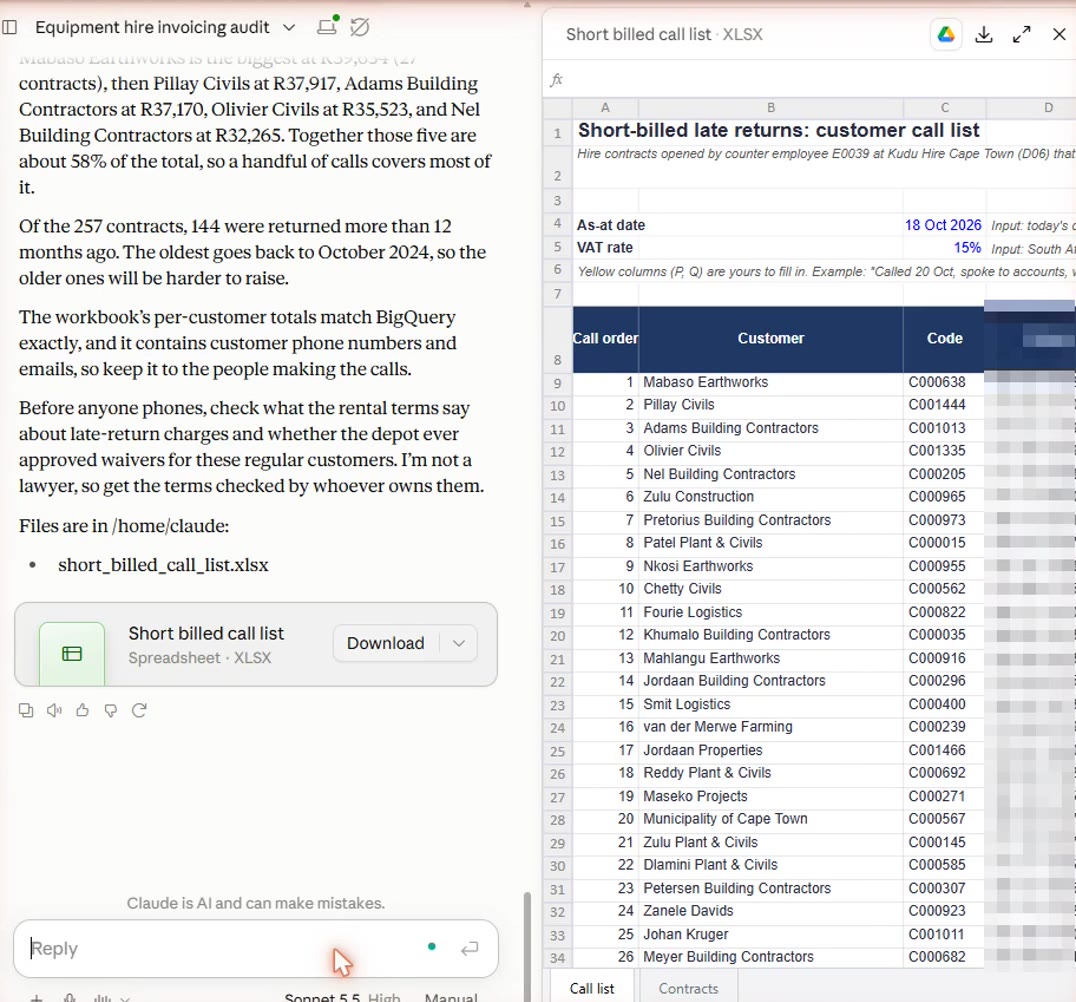Viewport: 1076px width, 1002px height.
Task: Select the 'Johan Kruger' cell
Action: pyautogui.click(x=771, y=934)
